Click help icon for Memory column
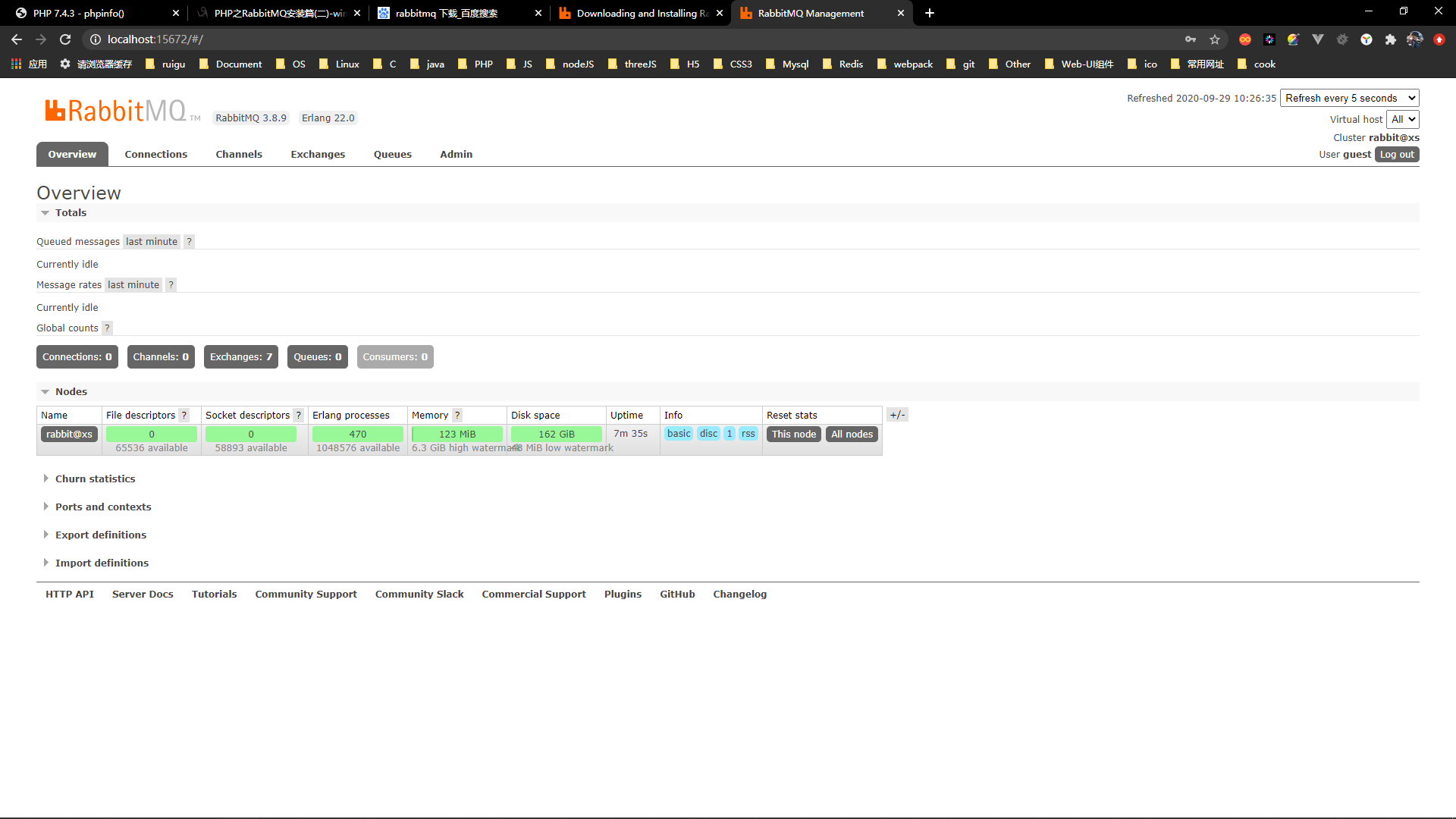Viewport: 1456px width, 819px height. click(457, 416)
